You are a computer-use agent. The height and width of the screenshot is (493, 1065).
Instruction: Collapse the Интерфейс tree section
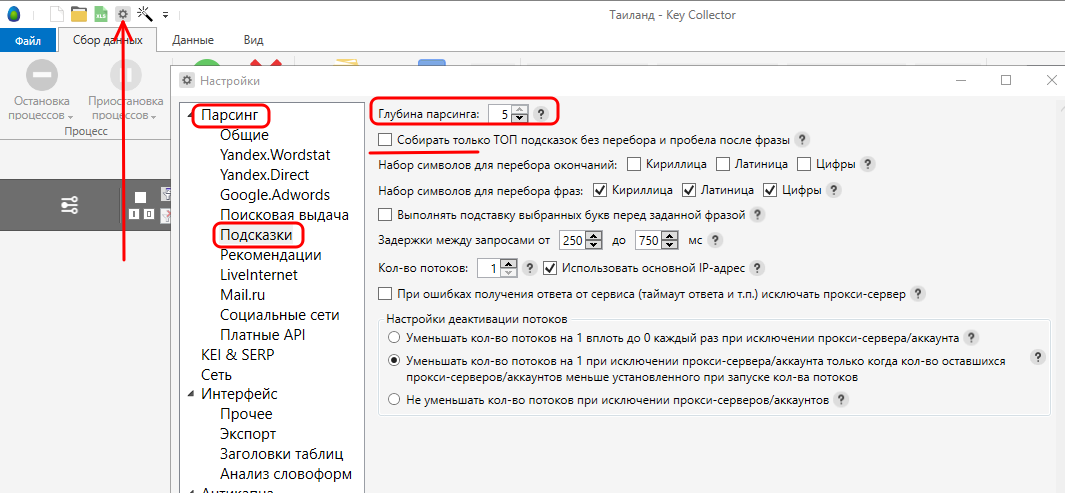(x=191, y=395)
